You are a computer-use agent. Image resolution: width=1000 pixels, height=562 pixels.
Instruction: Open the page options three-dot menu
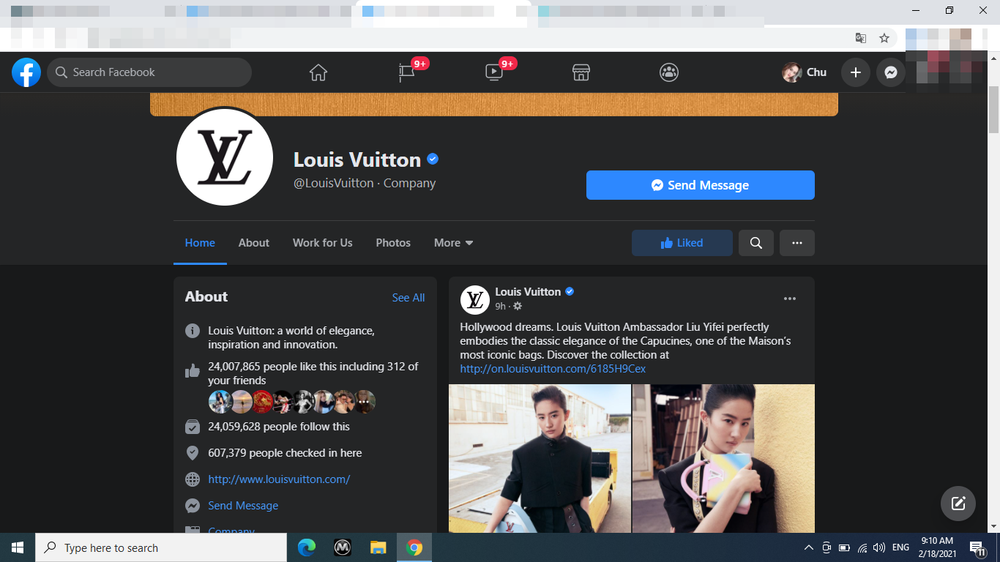[x=797, y=243]
